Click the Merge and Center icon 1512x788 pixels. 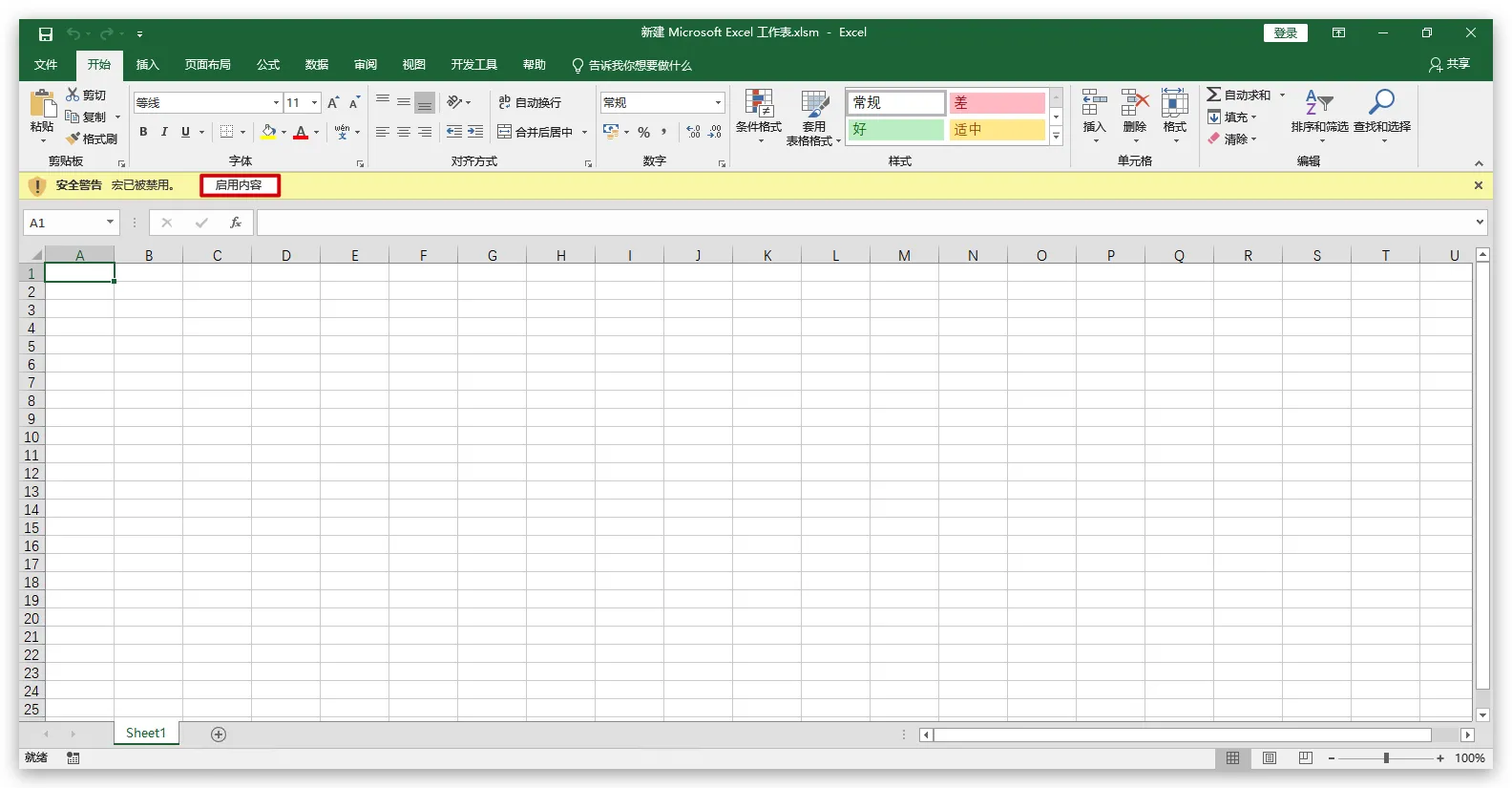tap(505, 132)
